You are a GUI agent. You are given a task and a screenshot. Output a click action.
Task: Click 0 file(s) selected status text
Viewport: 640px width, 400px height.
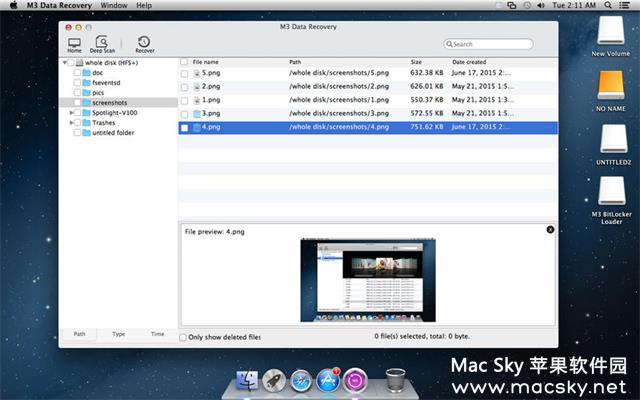coord(422,336)
